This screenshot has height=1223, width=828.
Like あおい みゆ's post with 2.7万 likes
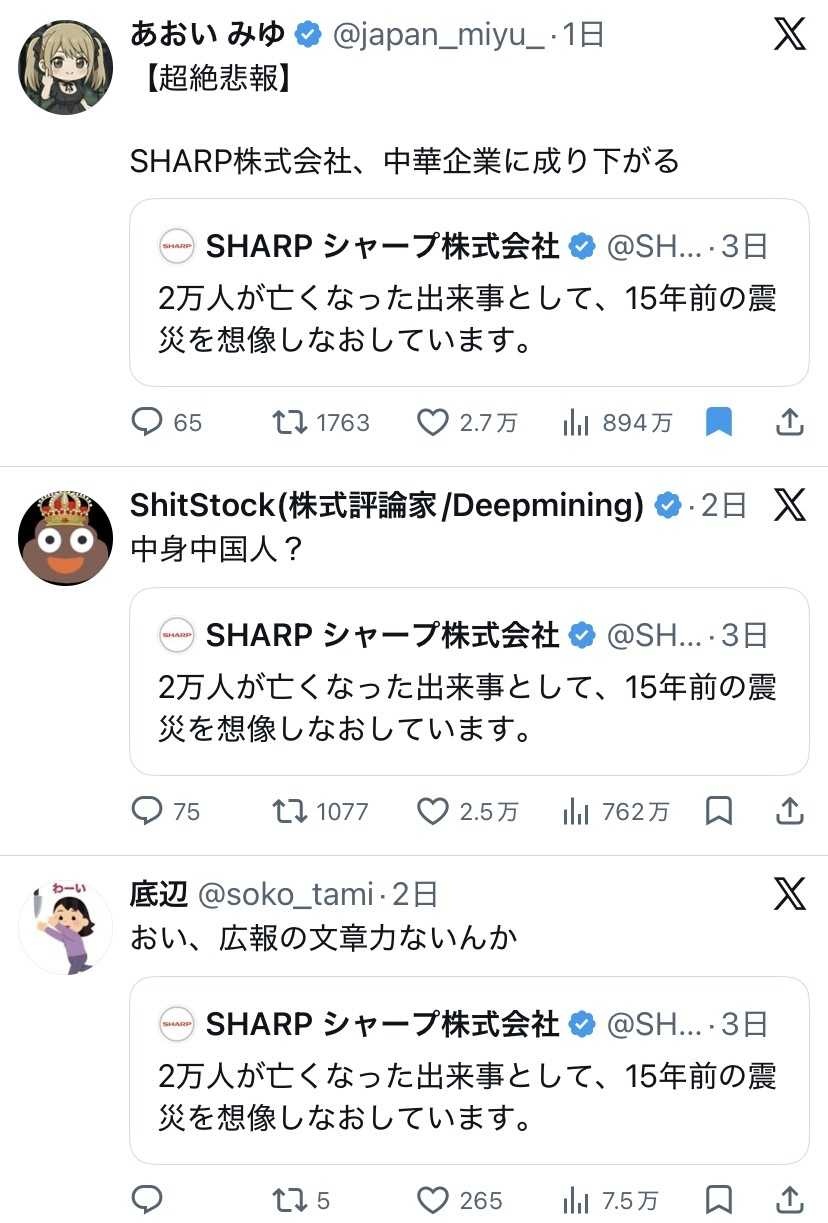coord(432,423)
